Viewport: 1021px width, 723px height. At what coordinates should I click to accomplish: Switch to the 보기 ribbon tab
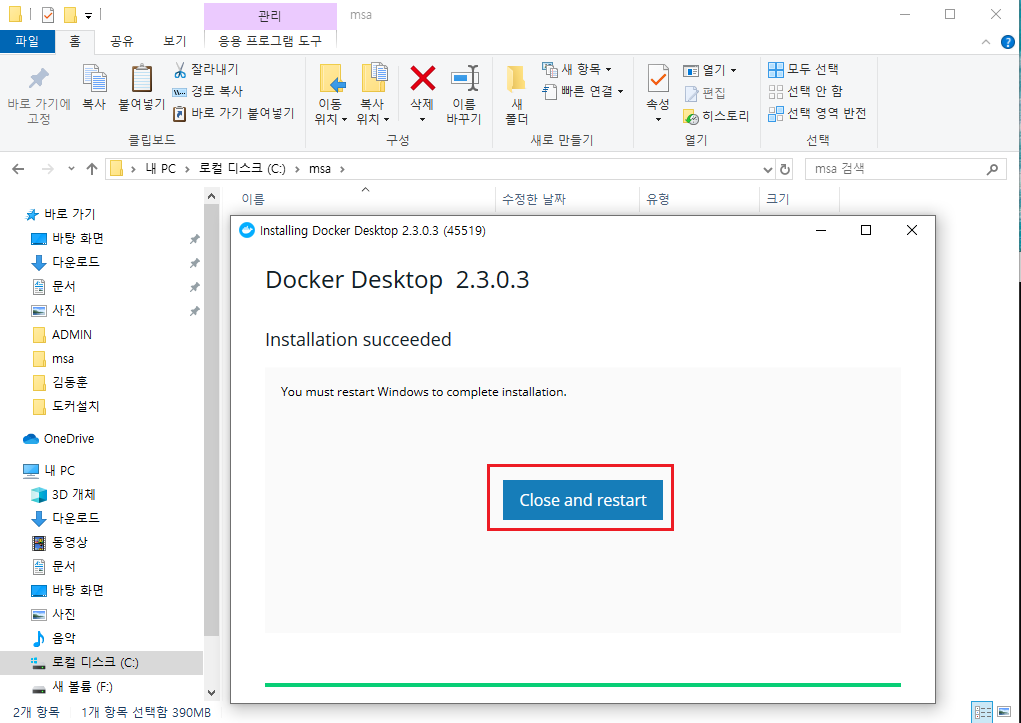(x=175, y=41)
